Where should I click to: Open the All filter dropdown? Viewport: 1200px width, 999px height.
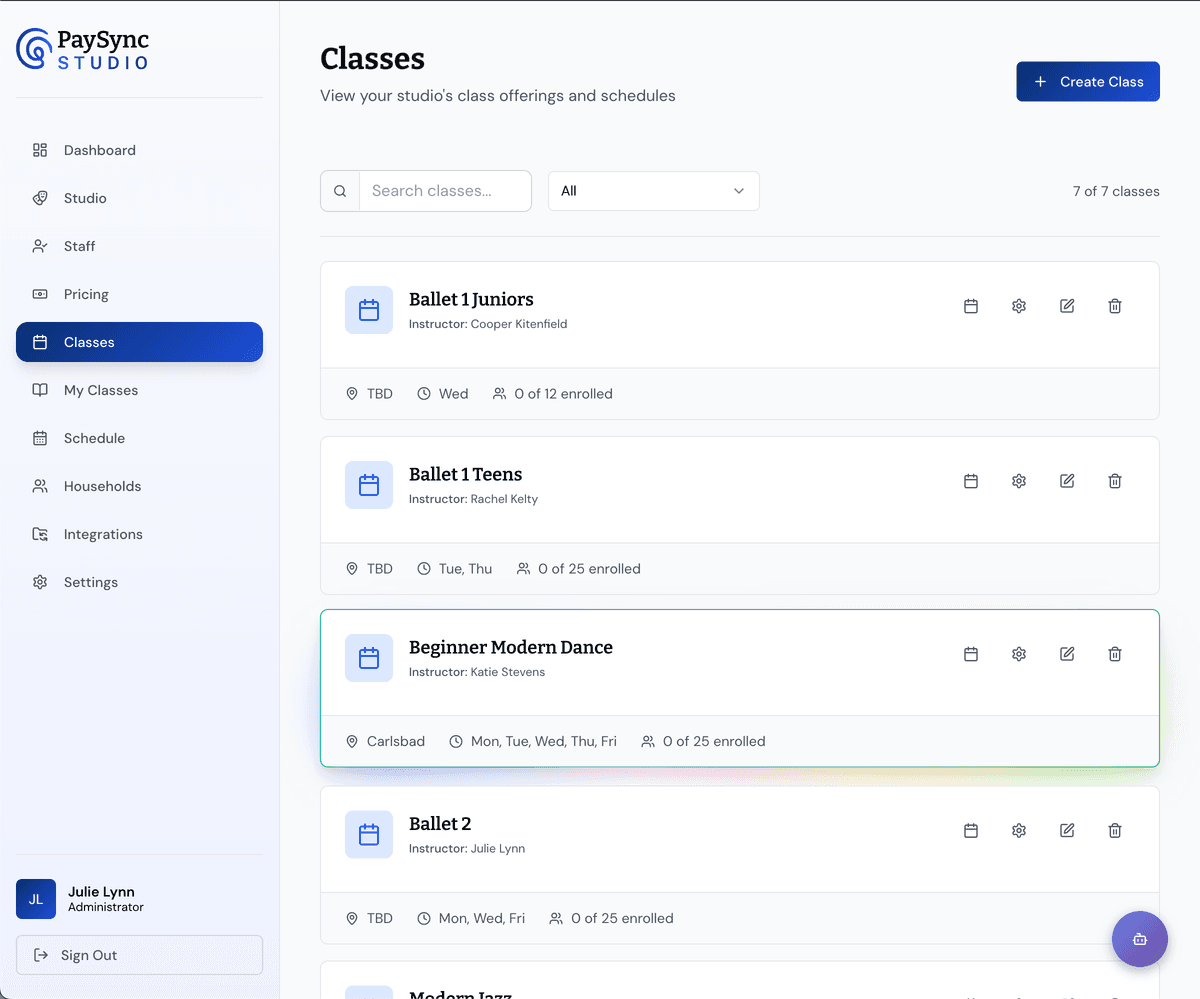[x=653, y=190]
